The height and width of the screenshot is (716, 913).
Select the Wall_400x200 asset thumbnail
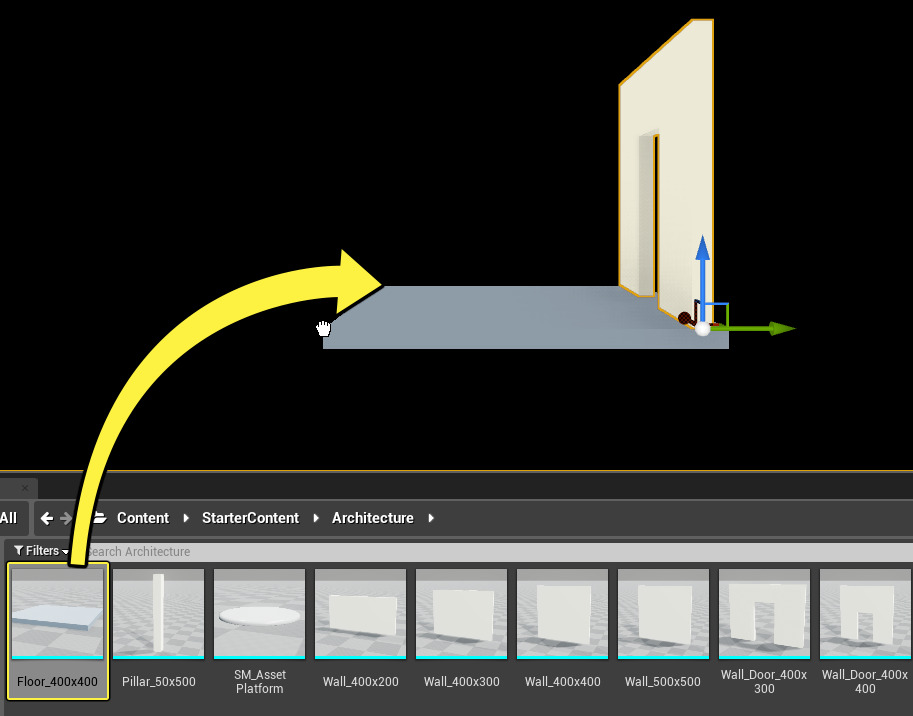coord(360,614)
